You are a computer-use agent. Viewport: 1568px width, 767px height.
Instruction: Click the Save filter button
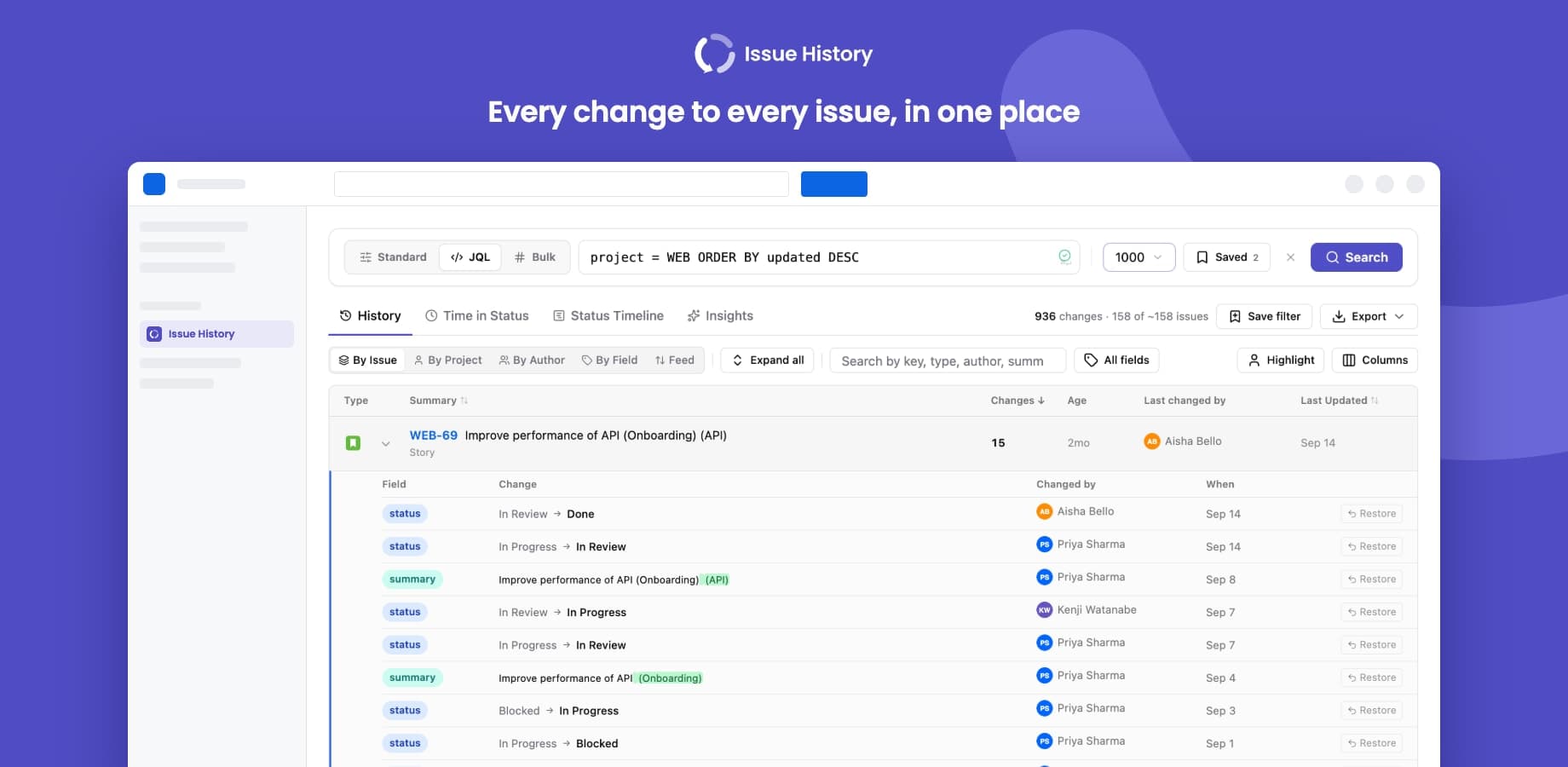click(1265, 316)
